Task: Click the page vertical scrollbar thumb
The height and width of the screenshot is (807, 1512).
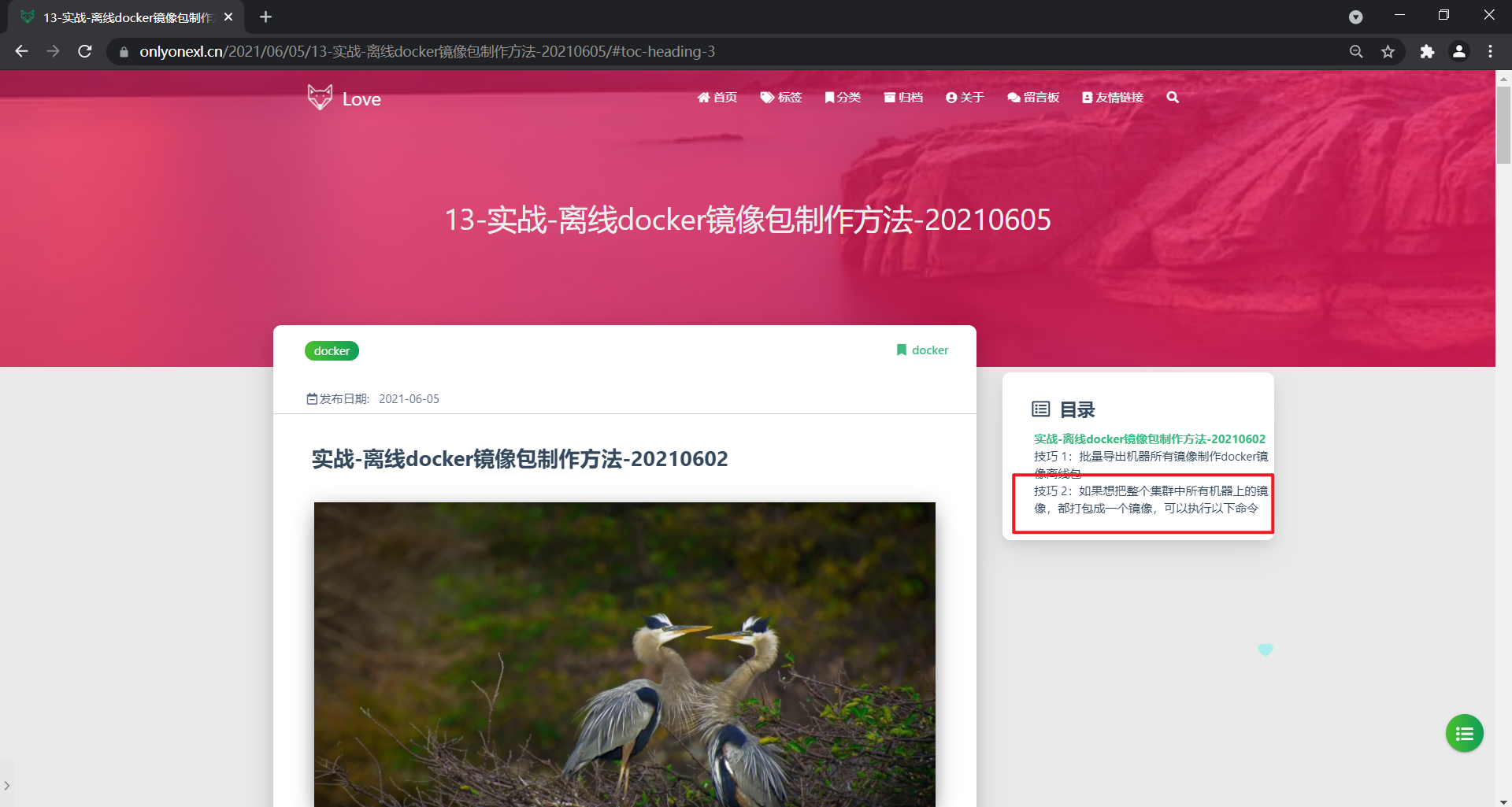Action: pos(1503,124)
